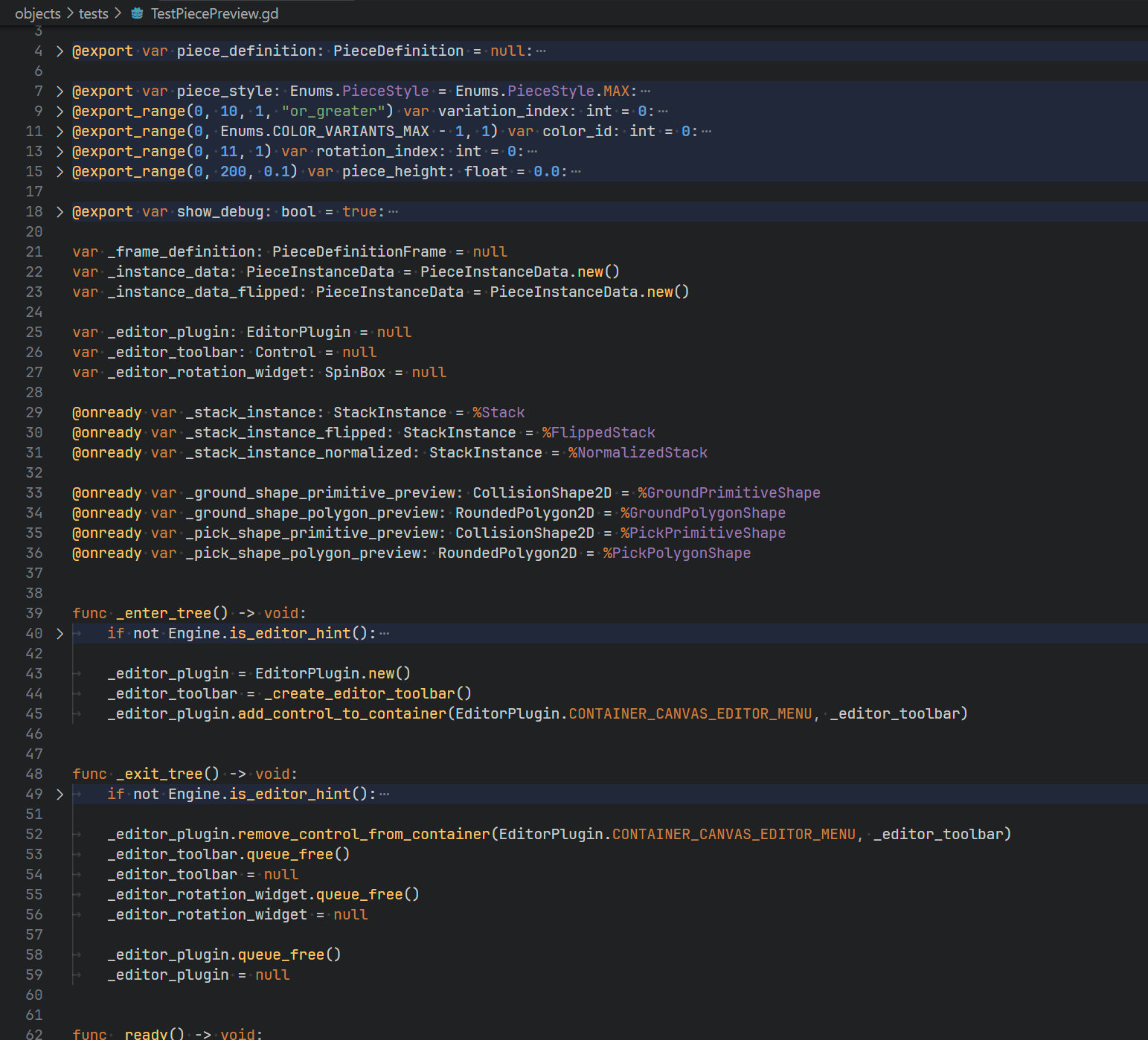Click '%PickPrimitiveShape' node reference

(703, 533)
